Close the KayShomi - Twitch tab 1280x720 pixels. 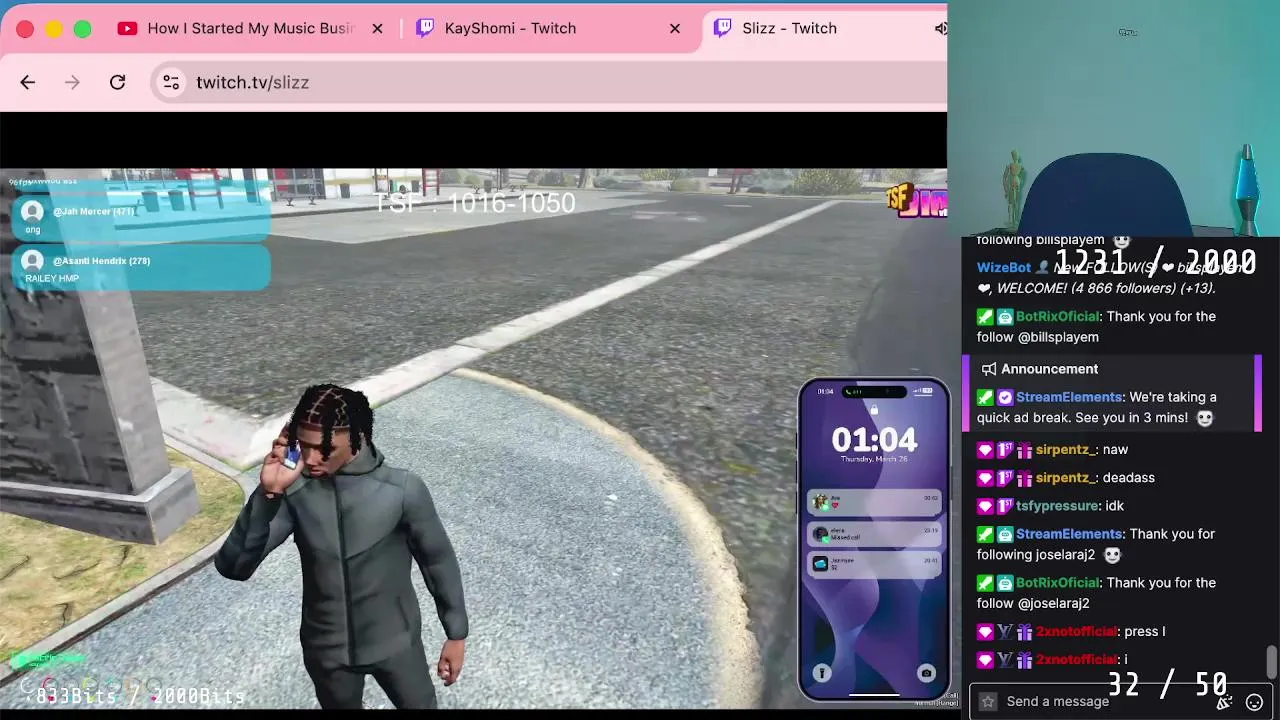pyautogui.click(x=675, y=29)
